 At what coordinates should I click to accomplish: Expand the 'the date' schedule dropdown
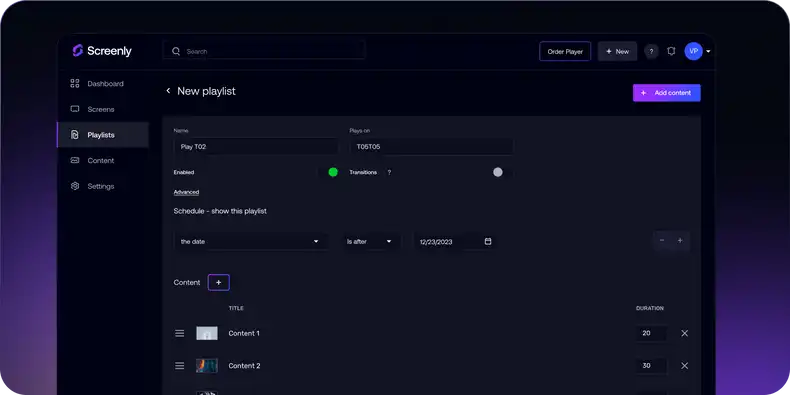click(251, 241)
